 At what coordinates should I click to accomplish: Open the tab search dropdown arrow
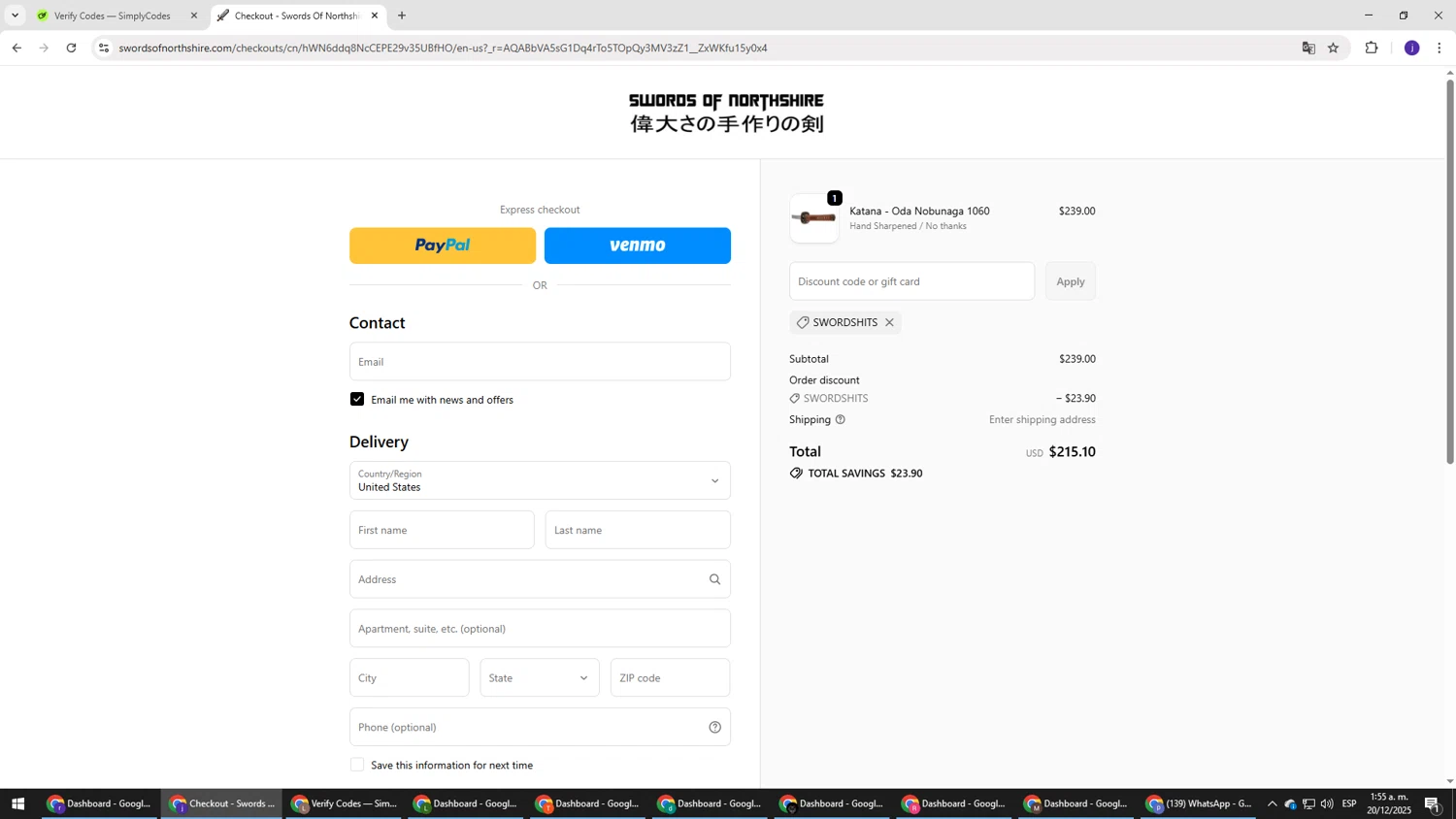point(15,16)
